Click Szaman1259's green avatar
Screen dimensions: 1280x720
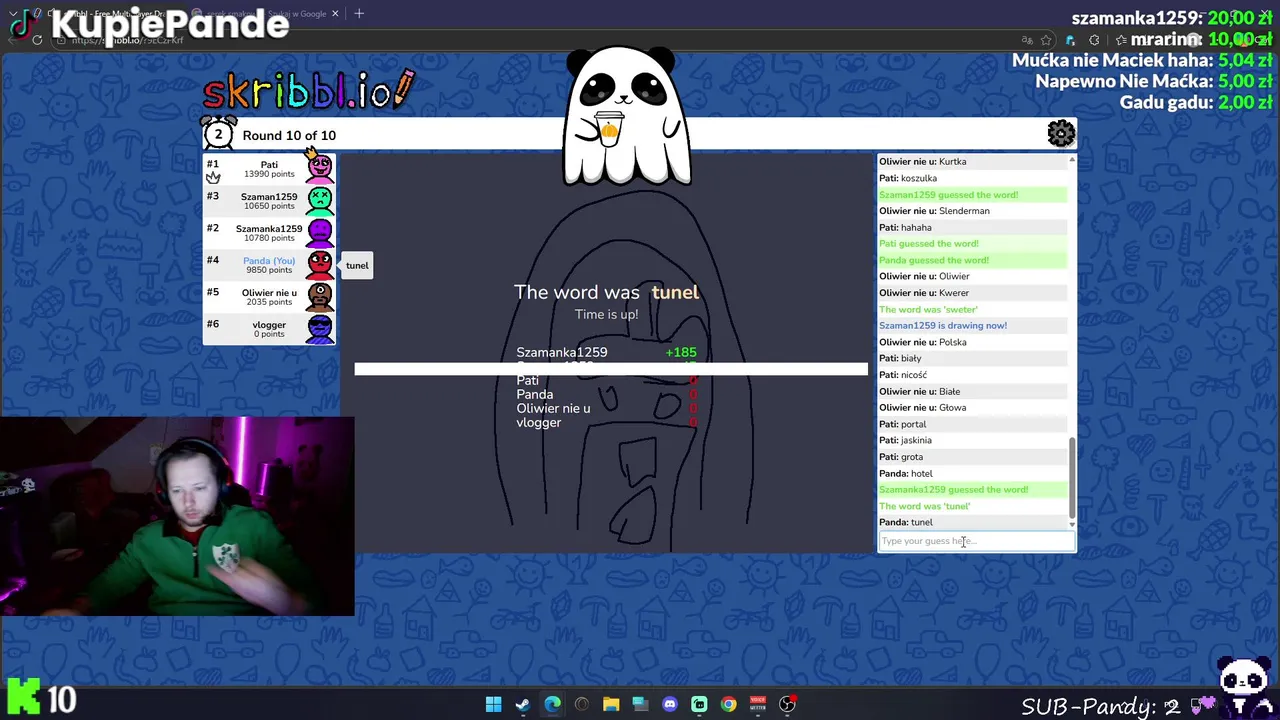[320, 200]
